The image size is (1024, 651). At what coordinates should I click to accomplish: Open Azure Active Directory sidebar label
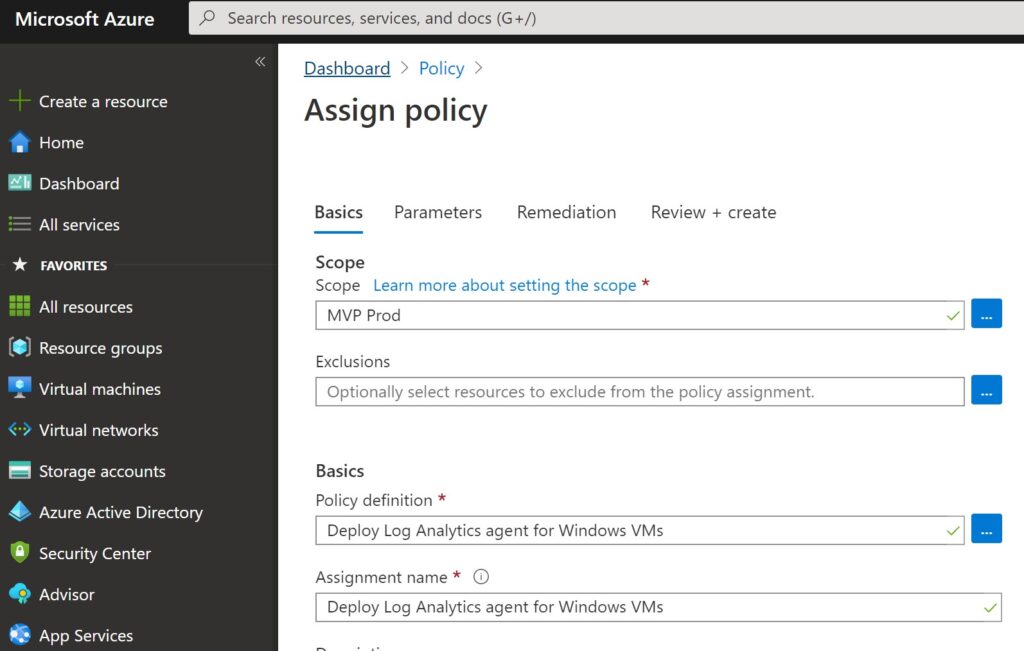pyautogui.click(x=121, y=513)
